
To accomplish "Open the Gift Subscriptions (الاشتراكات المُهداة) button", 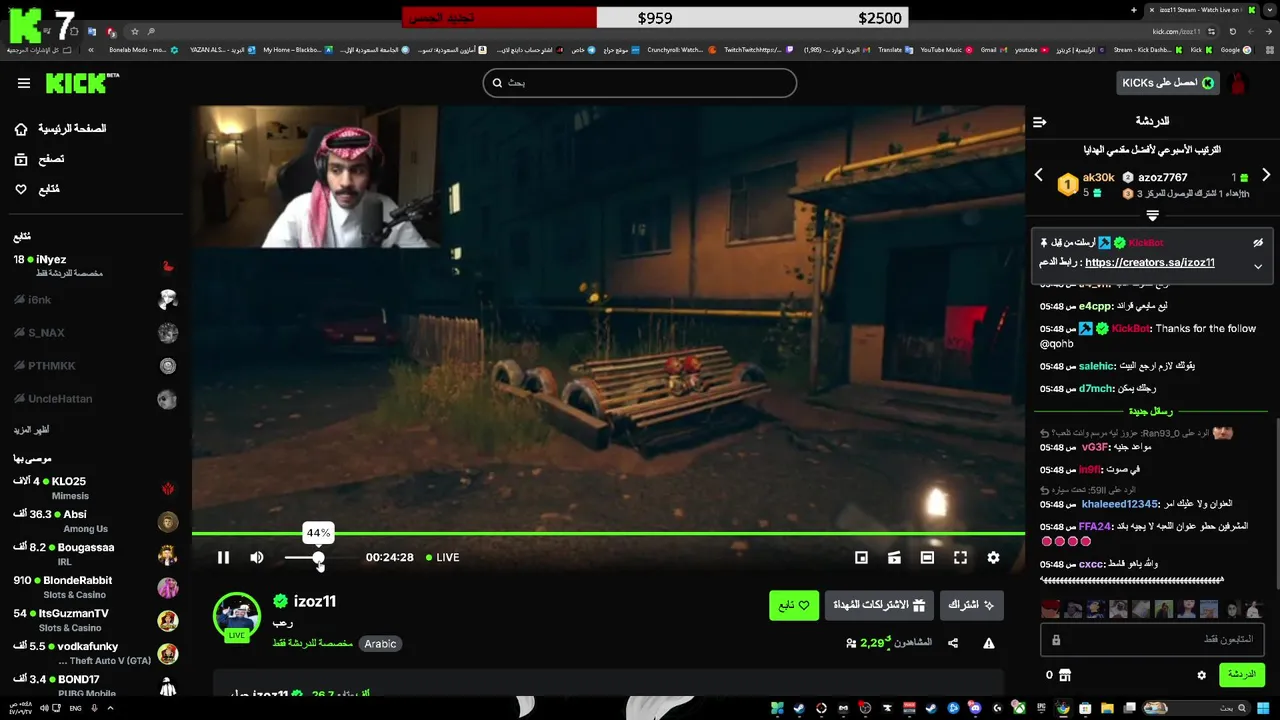I will [879, 605].
